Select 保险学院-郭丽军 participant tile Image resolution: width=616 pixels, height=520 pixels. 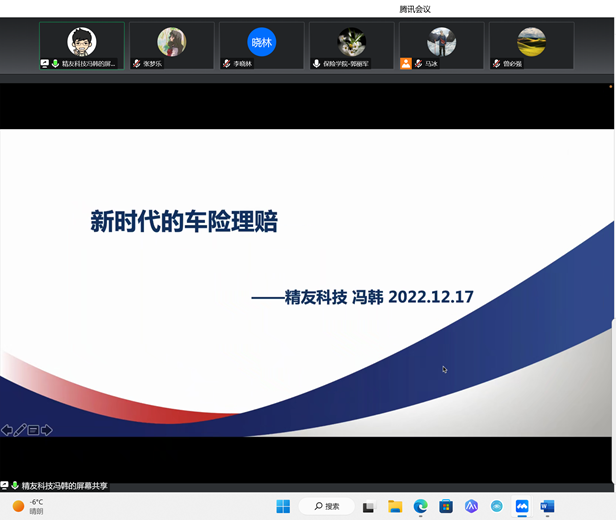pos(351,45)
